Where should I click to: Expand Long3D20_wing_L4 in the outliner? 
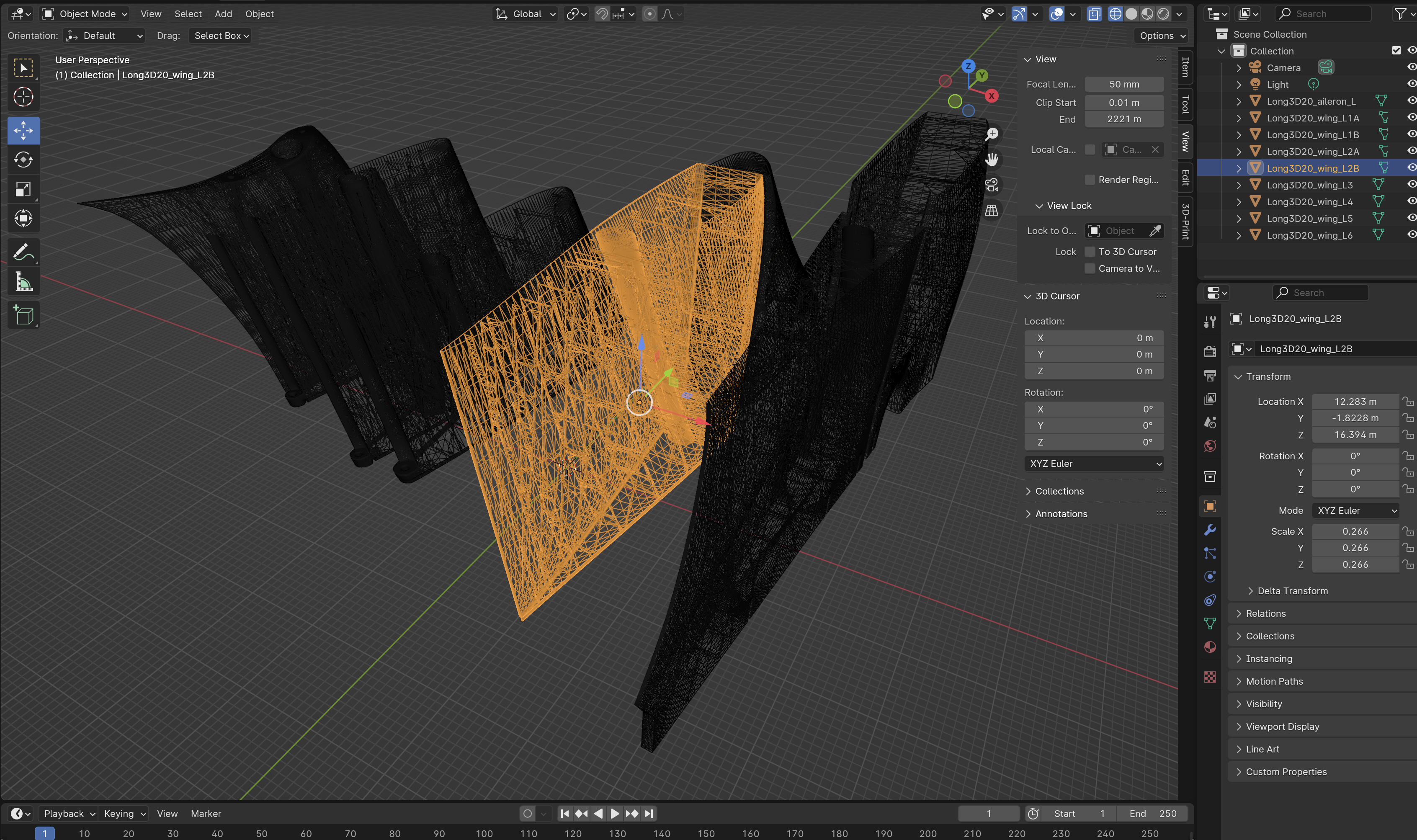pyautogui.click(x=1239, y=201)
